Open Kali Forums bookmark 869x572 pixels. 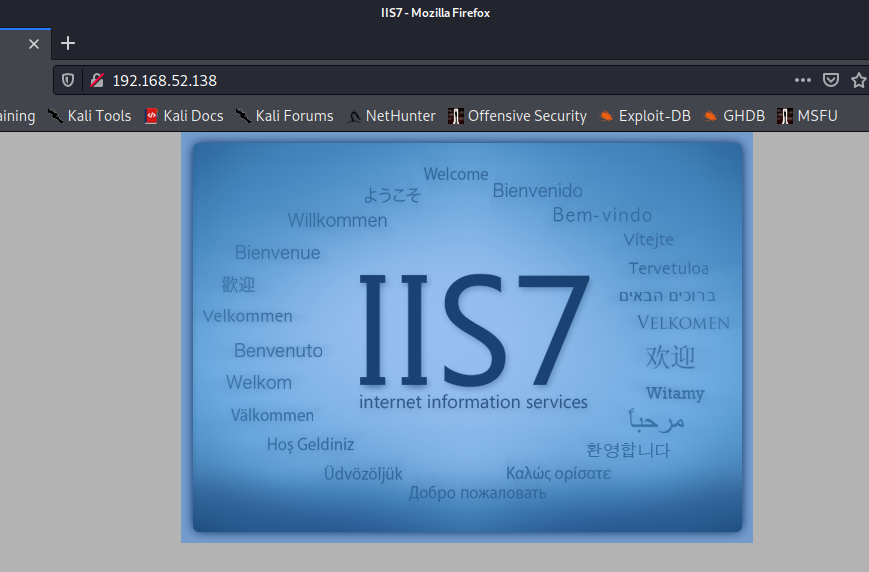click(284, 116)
